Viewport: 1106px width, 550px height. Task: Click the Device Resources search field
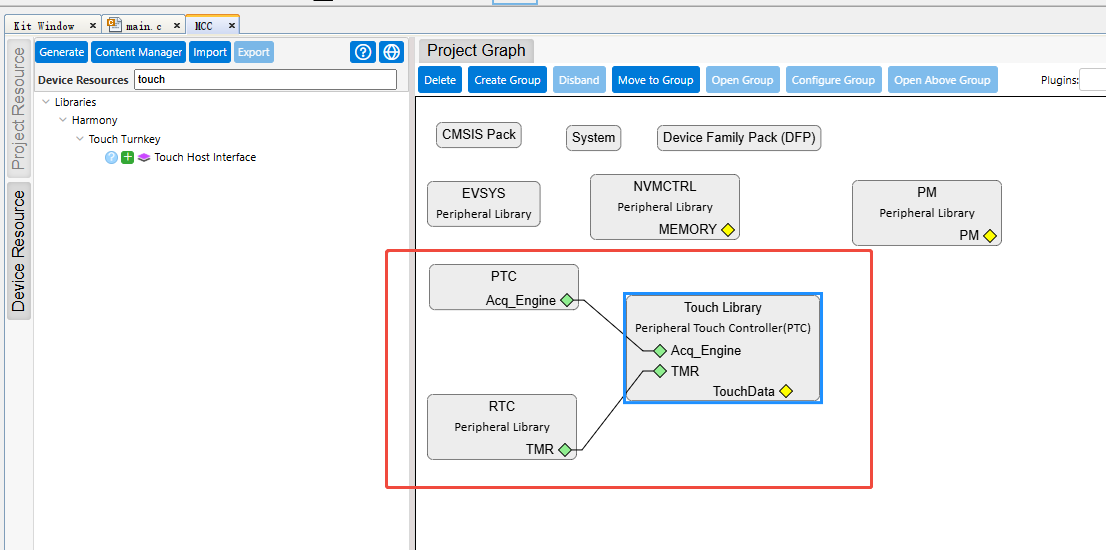coord(265,80)
